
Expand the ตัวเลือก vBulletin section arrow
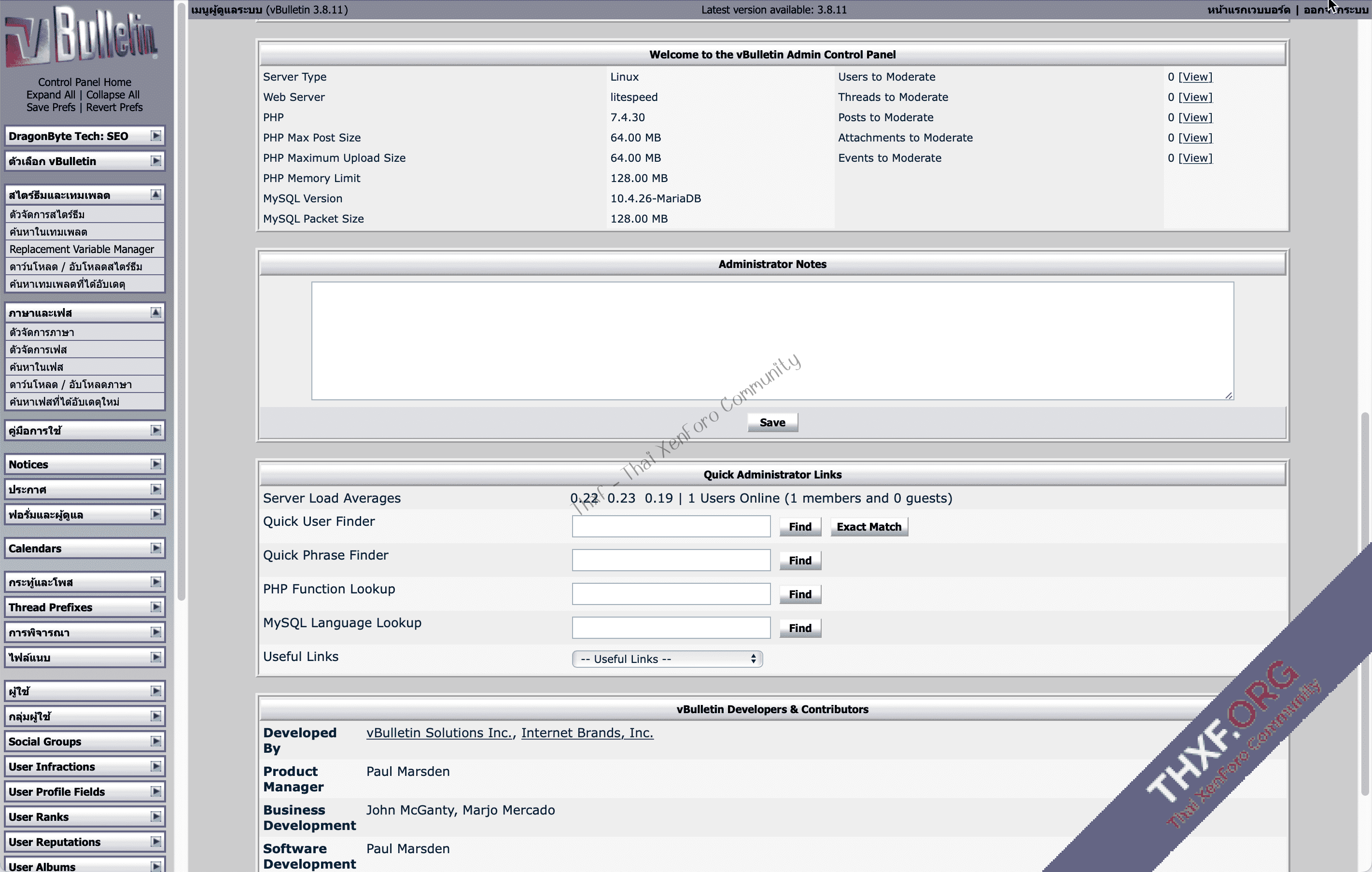155,161
